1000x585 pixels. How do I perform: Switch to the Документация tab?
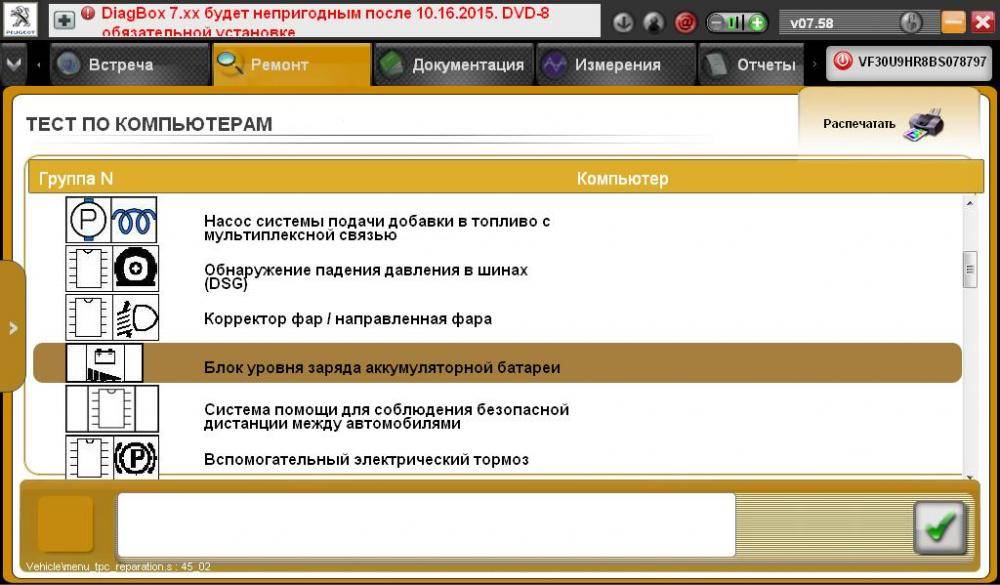453,65
